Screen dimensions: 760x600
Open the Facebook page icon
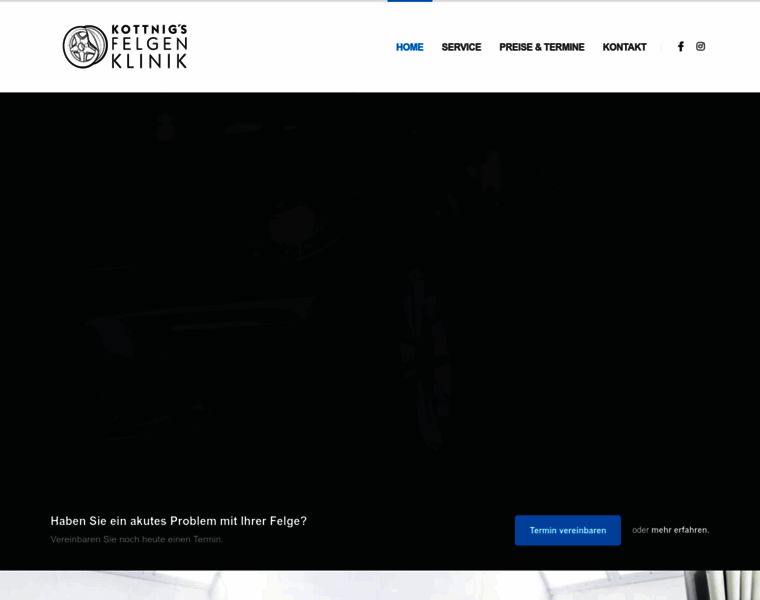click(x=681, y=47)
